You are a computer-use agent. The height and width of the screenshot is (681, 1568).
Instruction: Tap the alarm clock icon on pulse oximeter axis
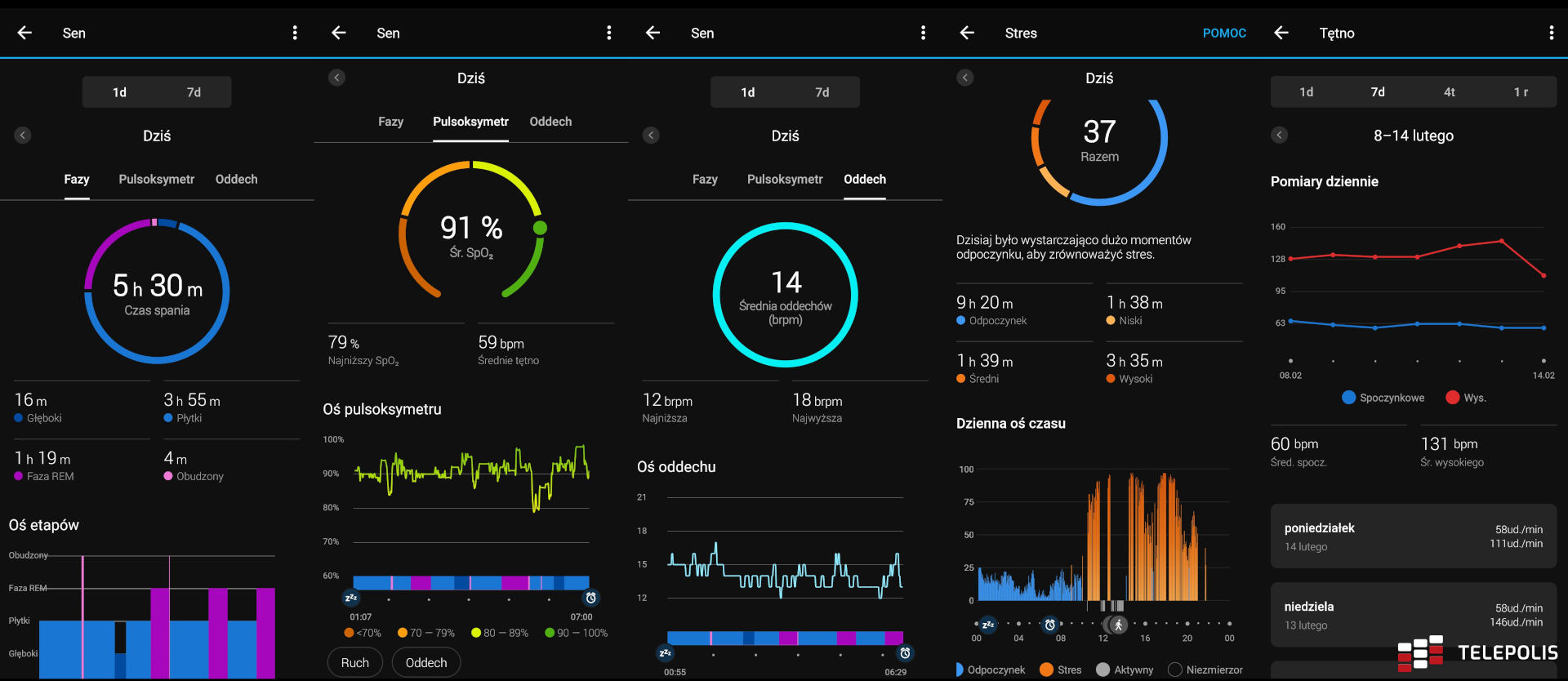click(590, 598)
